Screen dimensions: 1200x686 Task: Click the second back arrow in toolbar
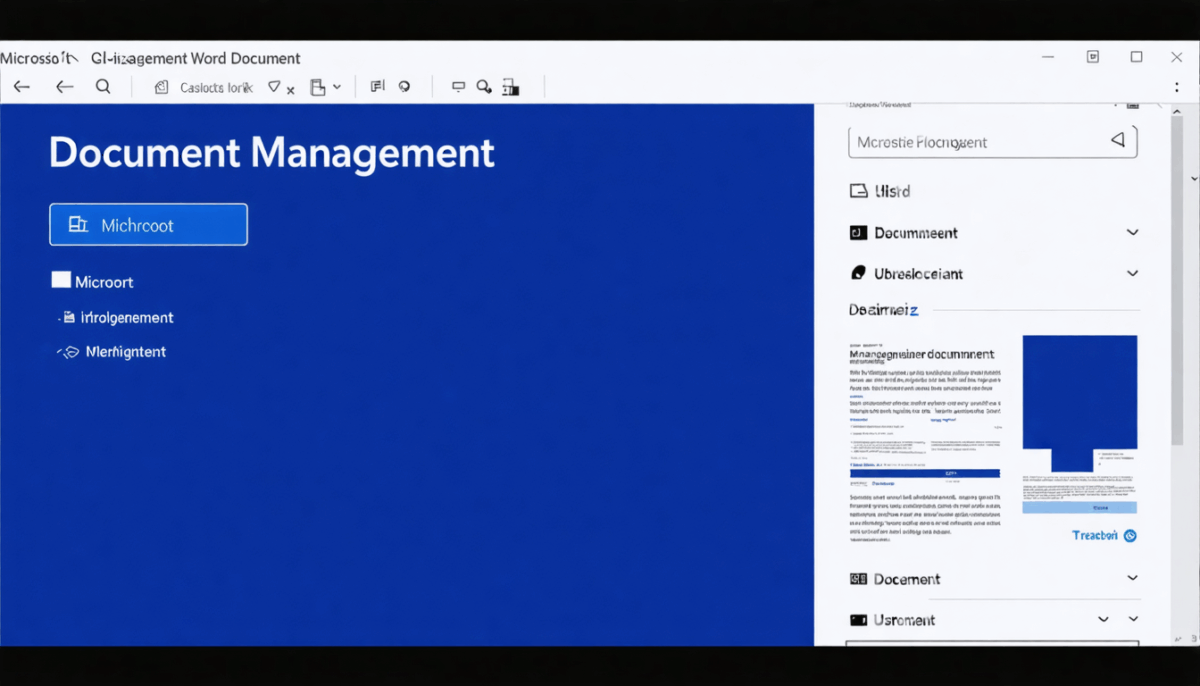pyautogui.click(x=64, y=87)
